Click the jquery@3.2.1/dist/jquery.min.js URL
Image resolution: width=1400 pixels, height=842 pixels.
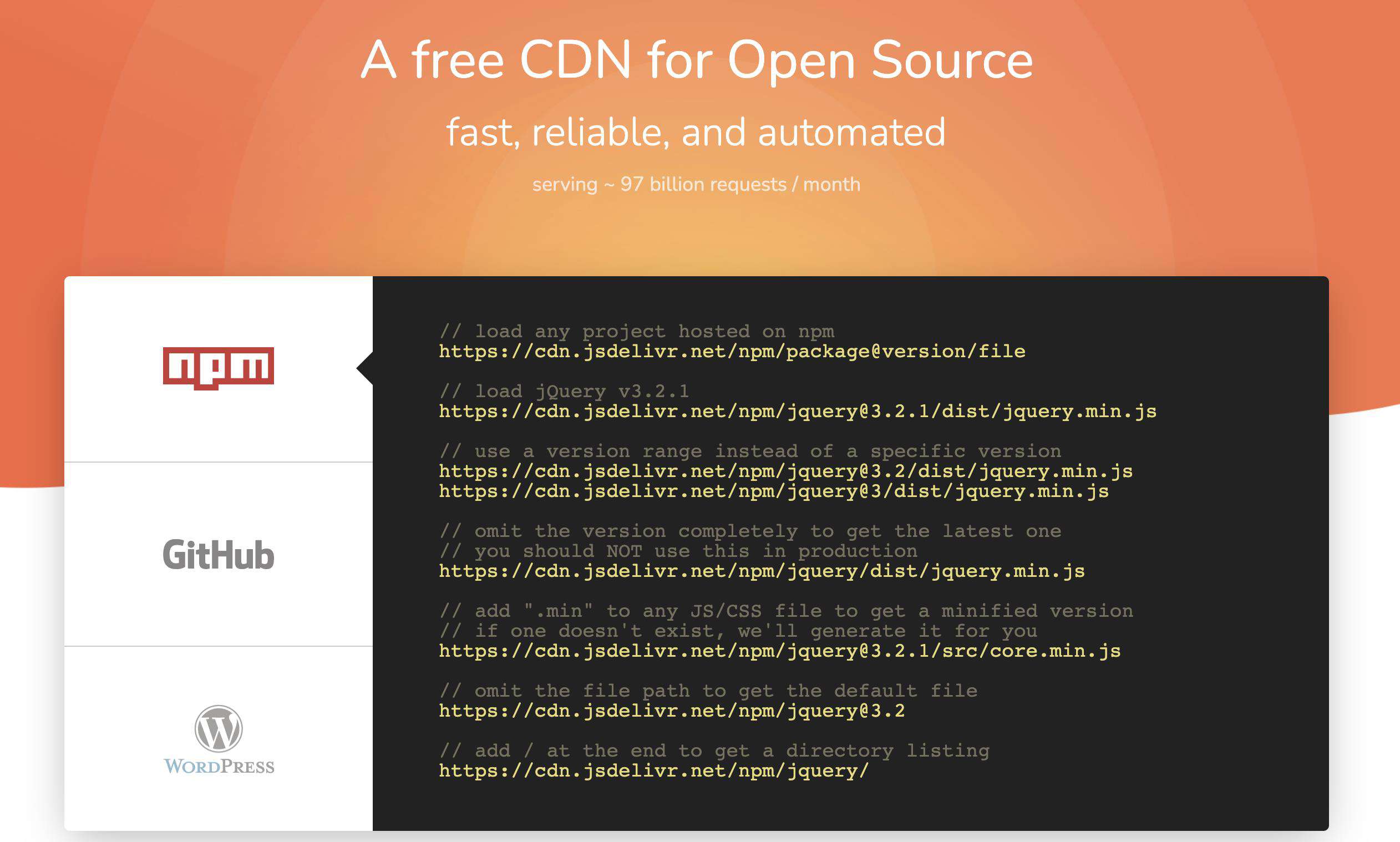[798, 412]
